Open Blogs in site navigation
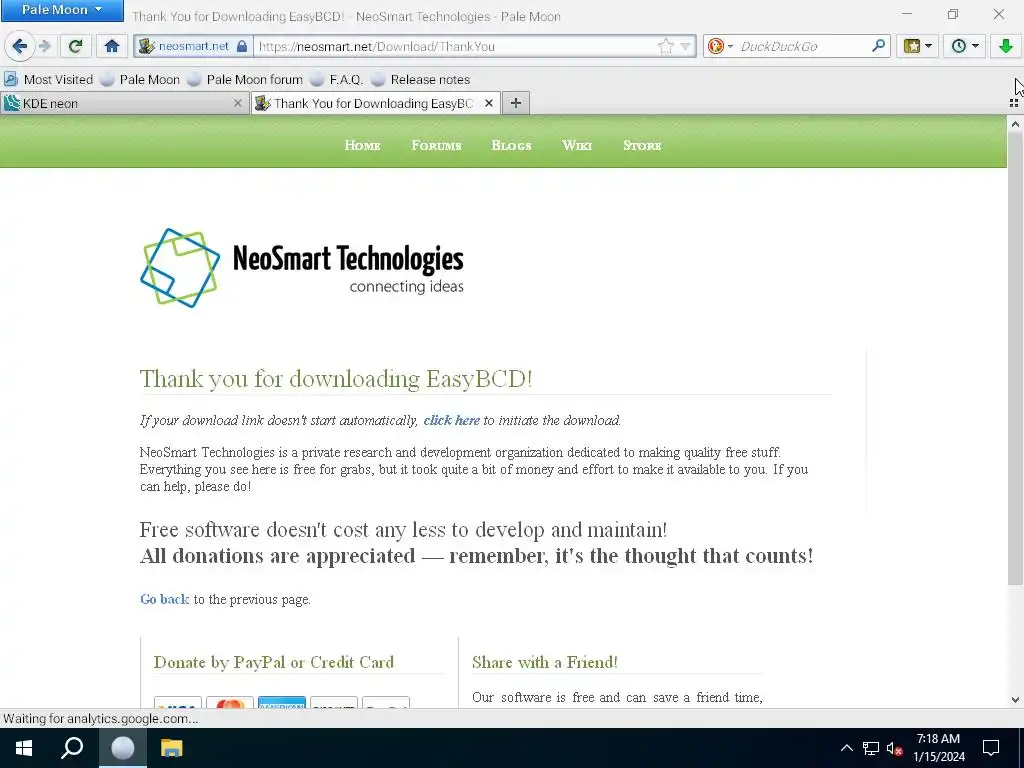The image size is (1024, 768). (511, 146)
